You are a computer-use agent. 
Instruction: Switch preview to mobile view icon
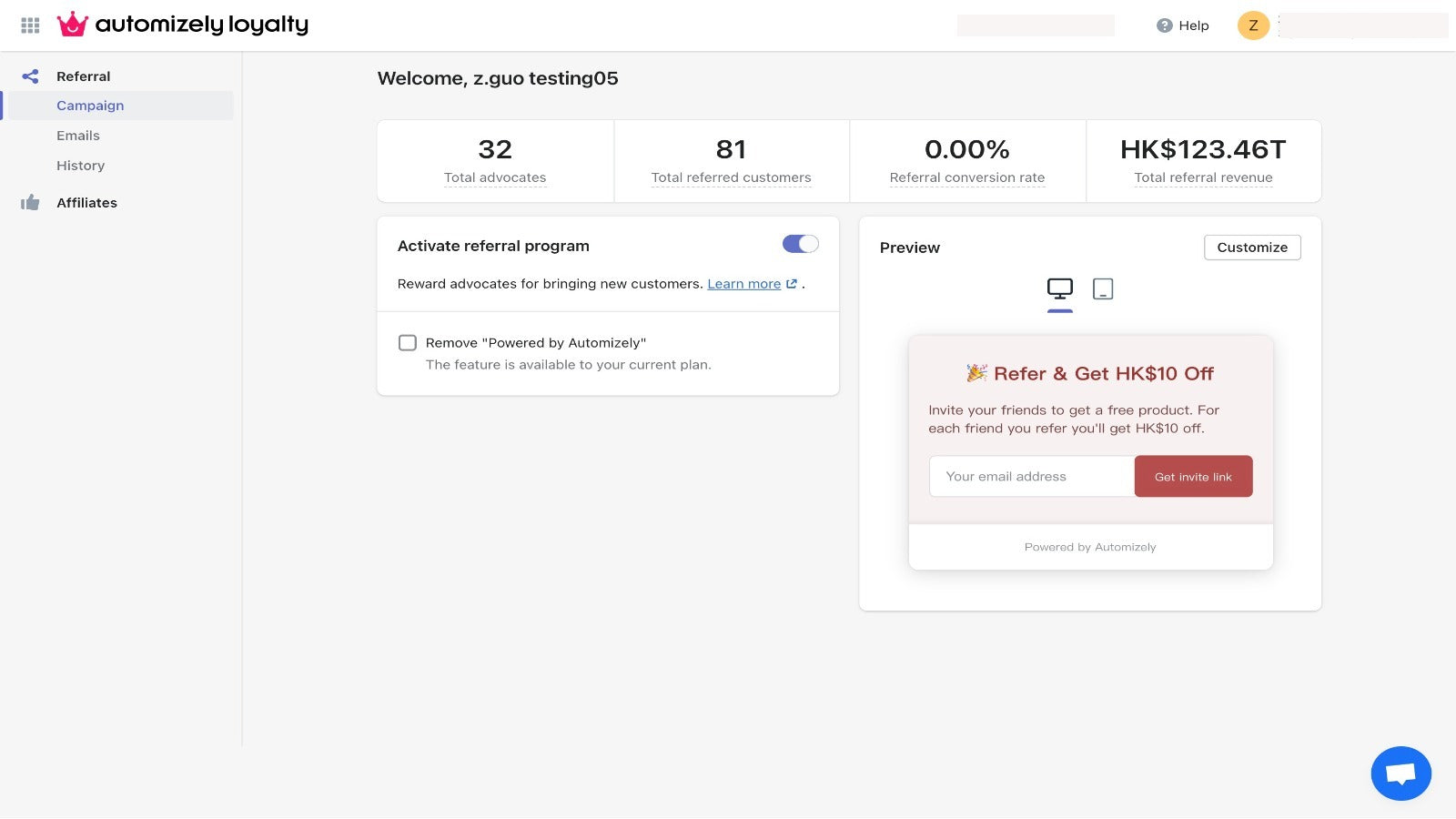1103,289
